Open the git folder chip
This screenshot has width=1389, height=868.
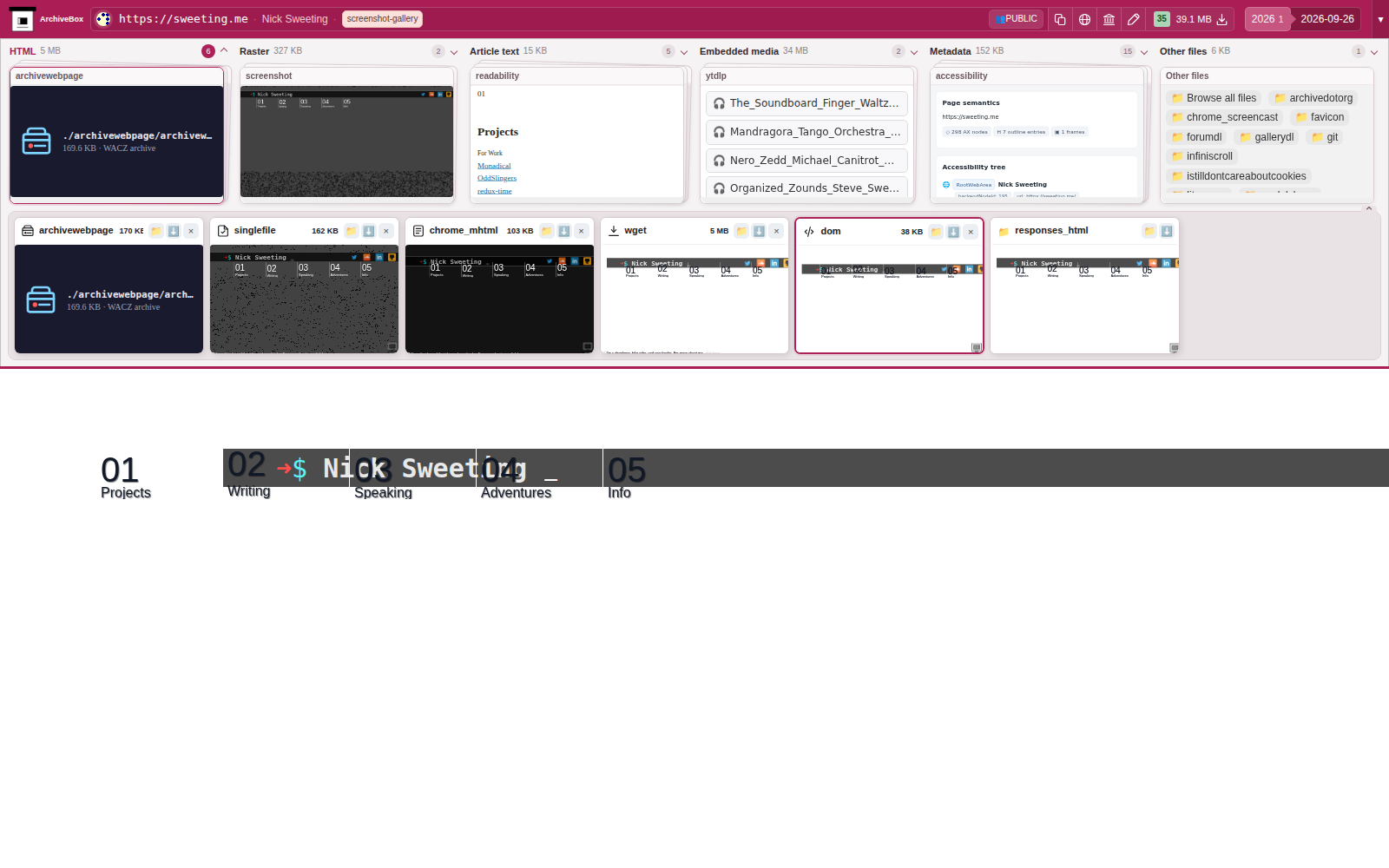click(x=1325, y=137)
